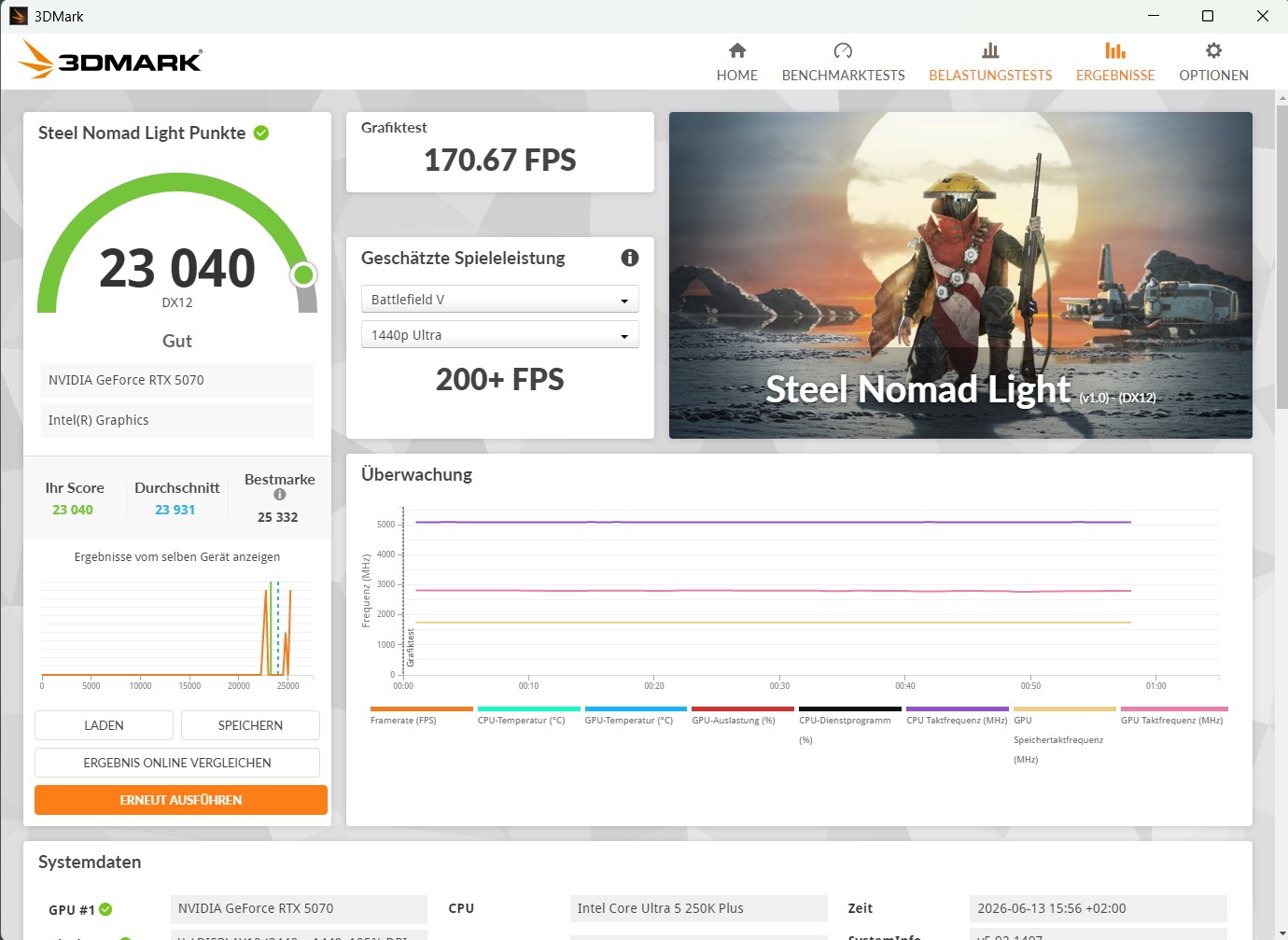Click the Steel Nomad Light preview image
Screen dimensions: 1288x940
tap(960, 275)
